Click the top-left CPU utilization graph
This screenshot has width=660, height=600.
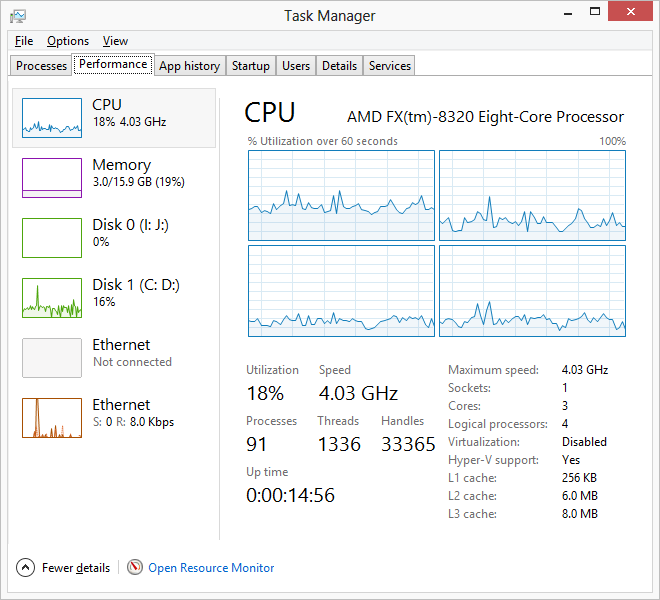coord(341,195)
